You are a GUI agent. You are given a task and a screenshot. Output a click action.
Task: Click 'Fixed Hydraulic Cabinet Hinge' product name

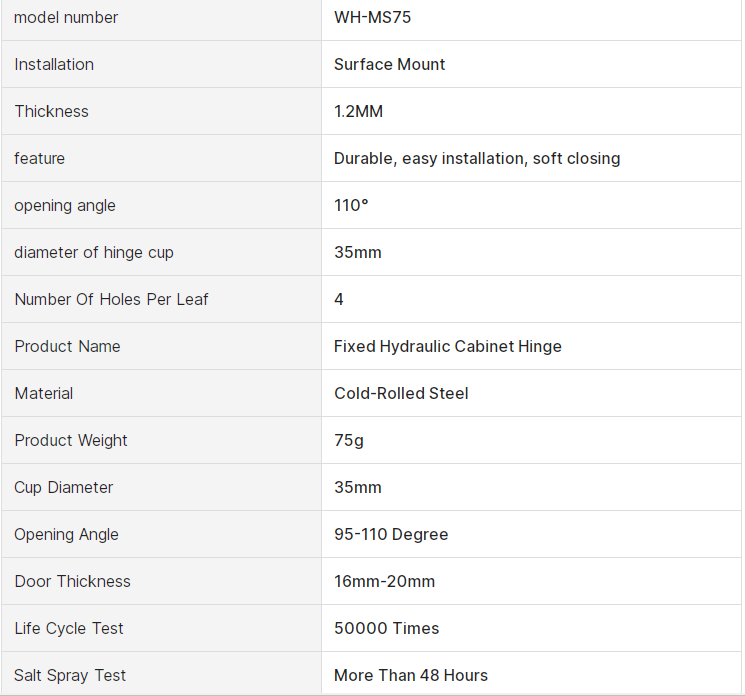coord(447,346)
